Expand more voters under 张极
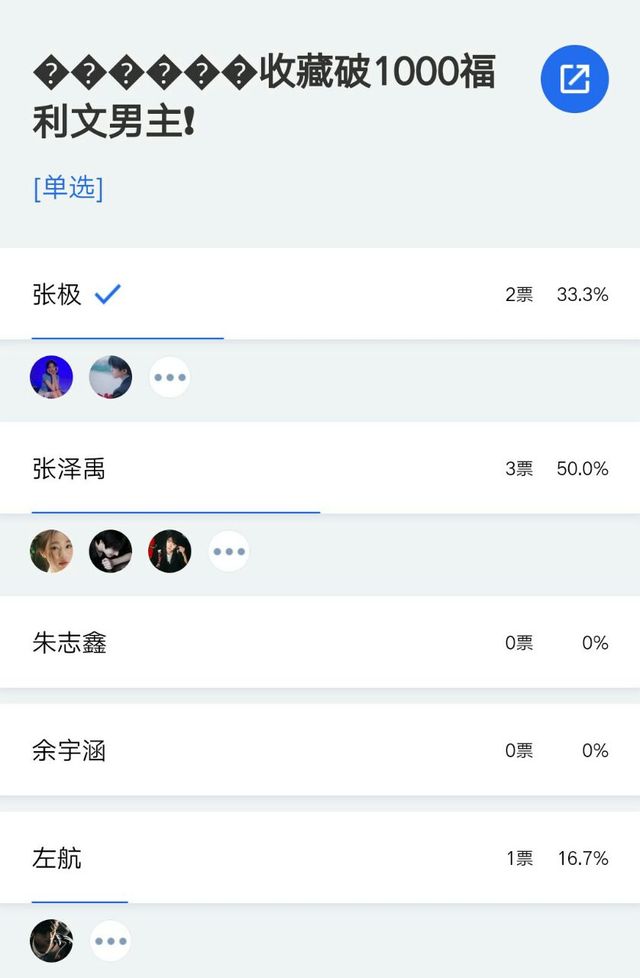Viewport: 640px width, 978px height. [170, 378]
